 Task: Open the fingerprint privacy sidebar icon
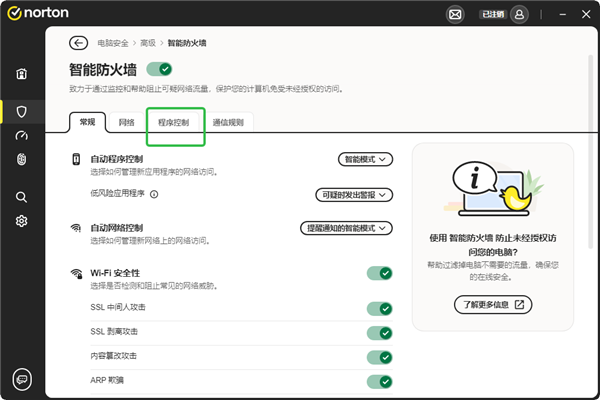[x=22, y=160]
